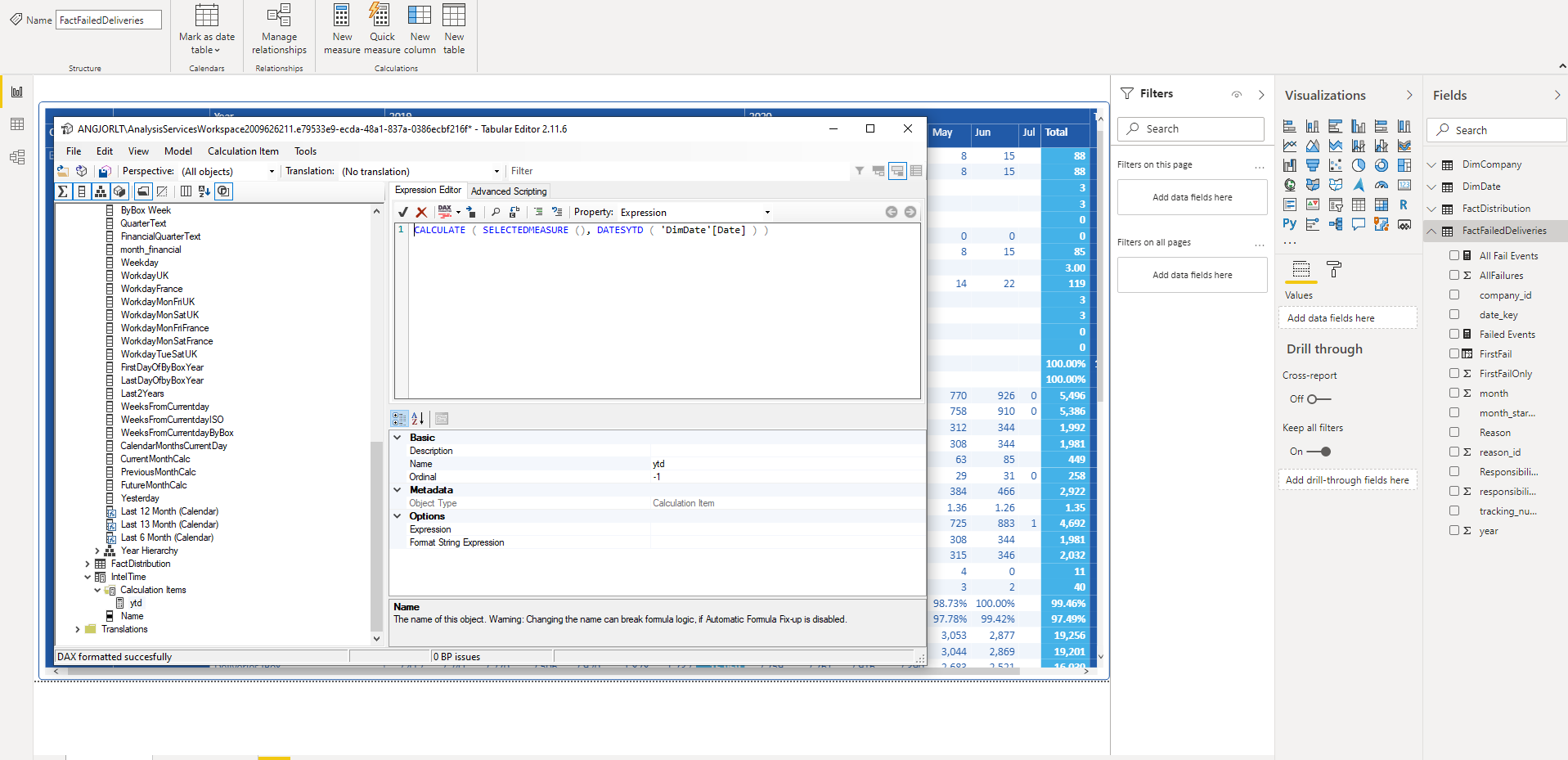The image size is (1568, 760).
Task: Cancel expression edits using the red X
Action: click(x=420, y=211)
